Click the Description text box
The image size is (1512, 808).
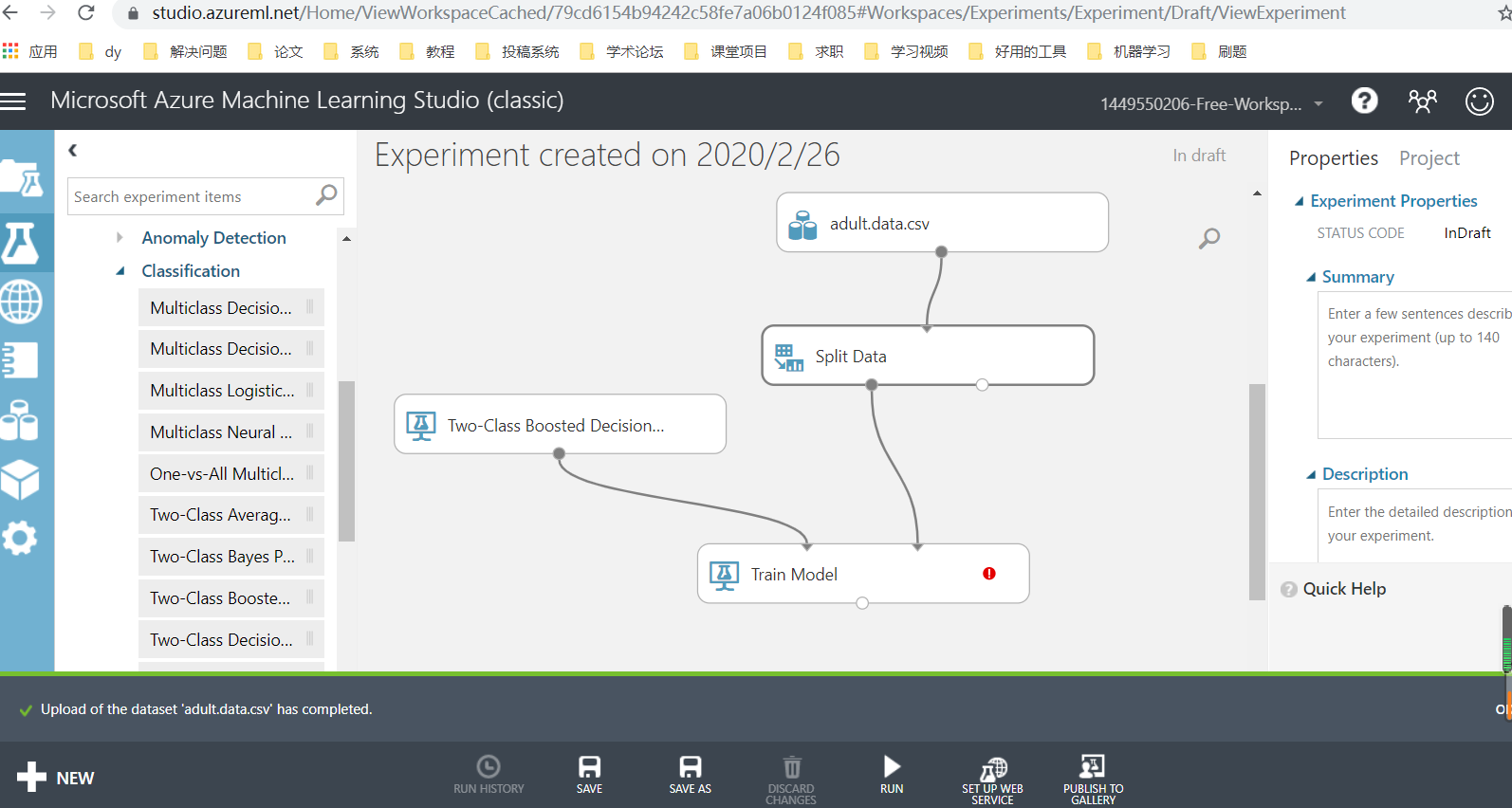click(x=1414, y=526)
